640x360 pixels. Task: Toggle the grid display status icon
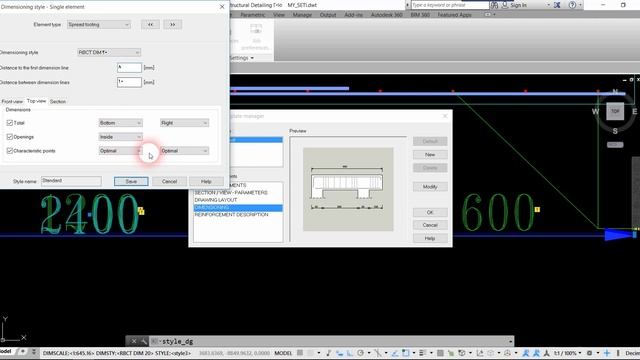click(x=300, y=353)
